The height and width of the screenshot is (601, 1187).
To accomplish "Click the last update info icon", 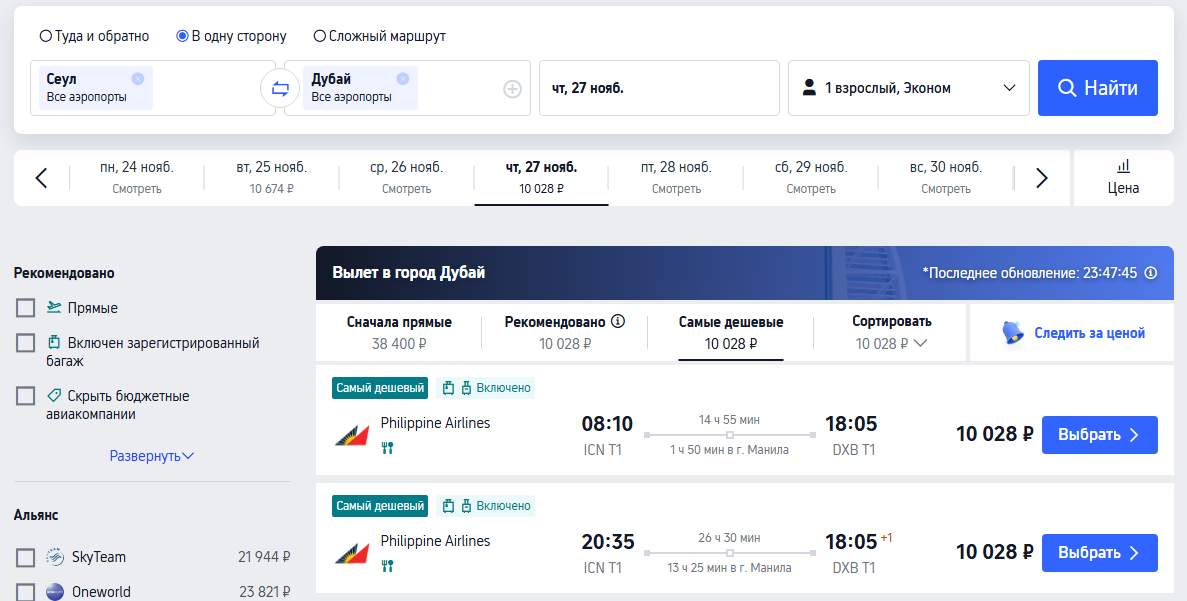I will coord(1151,272).
